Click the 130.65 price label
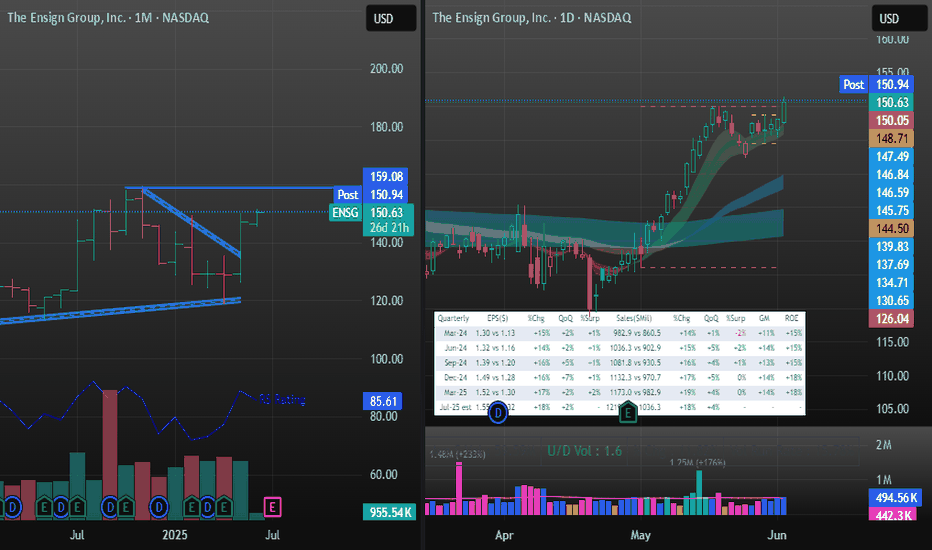The width and height of the screenshot is (932, 550). click(892, 300)
